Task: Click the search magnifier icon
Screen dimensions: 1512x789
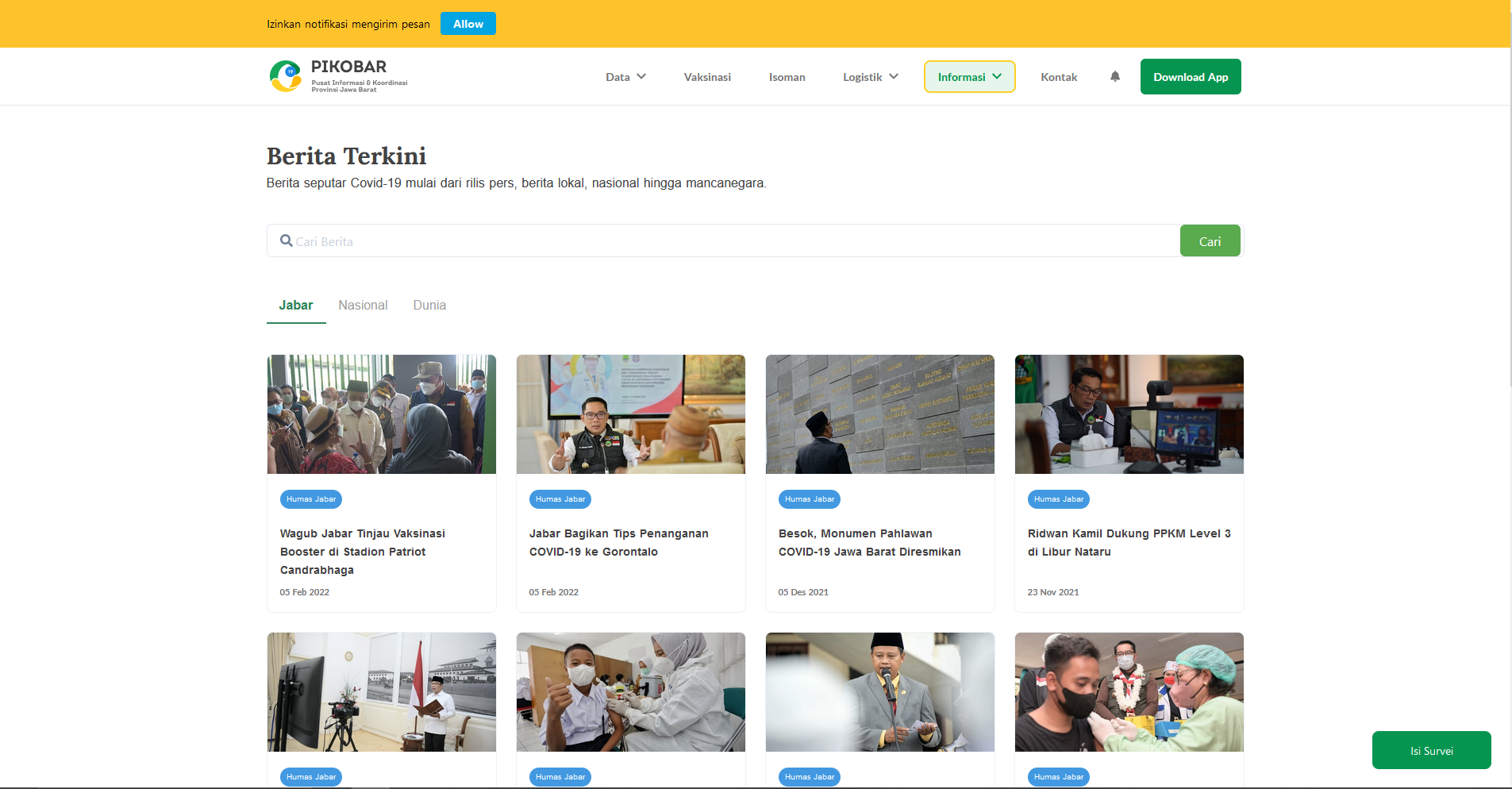Action: (x=287, y=241)
